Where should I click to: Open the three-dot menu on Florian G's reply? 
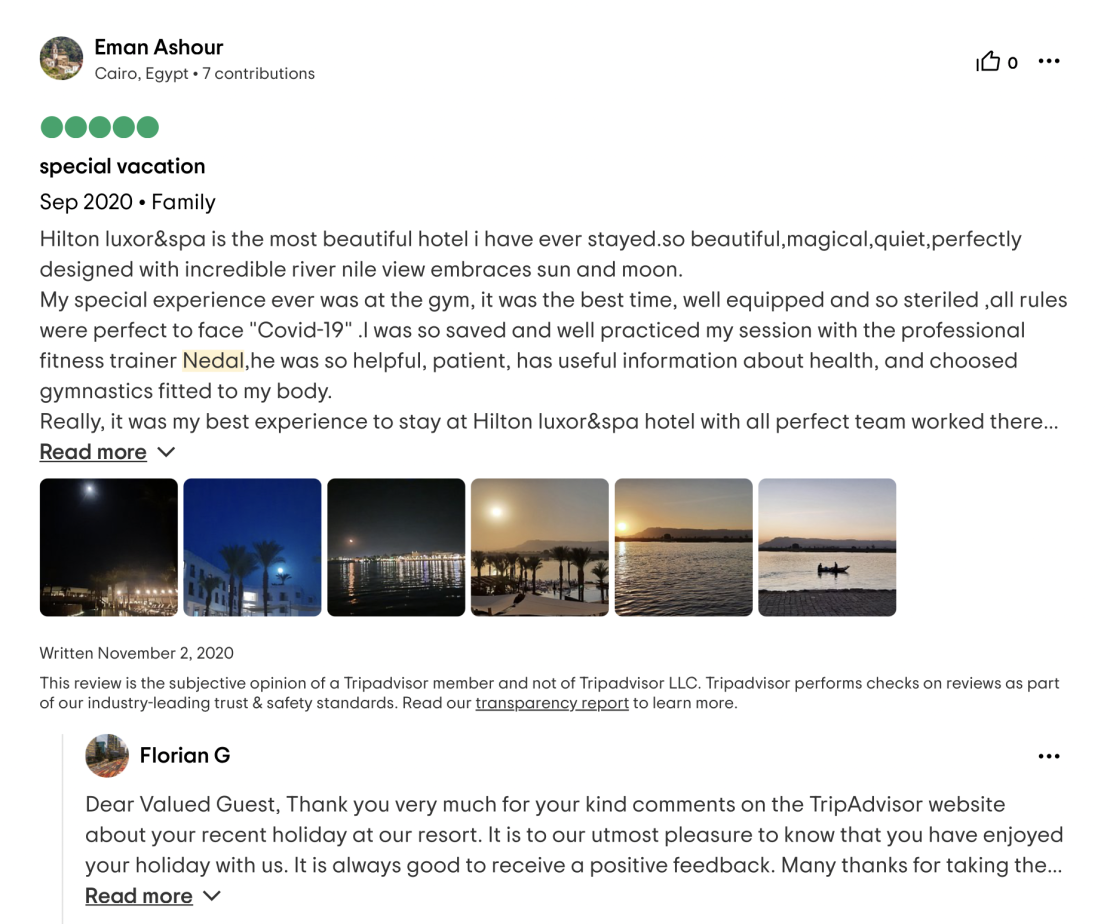(1048, 756)
